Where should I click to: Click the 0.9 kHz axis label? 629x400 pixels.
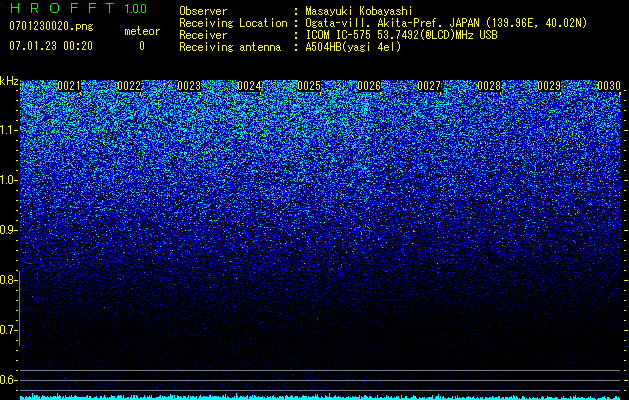click(x=8, y=230)
